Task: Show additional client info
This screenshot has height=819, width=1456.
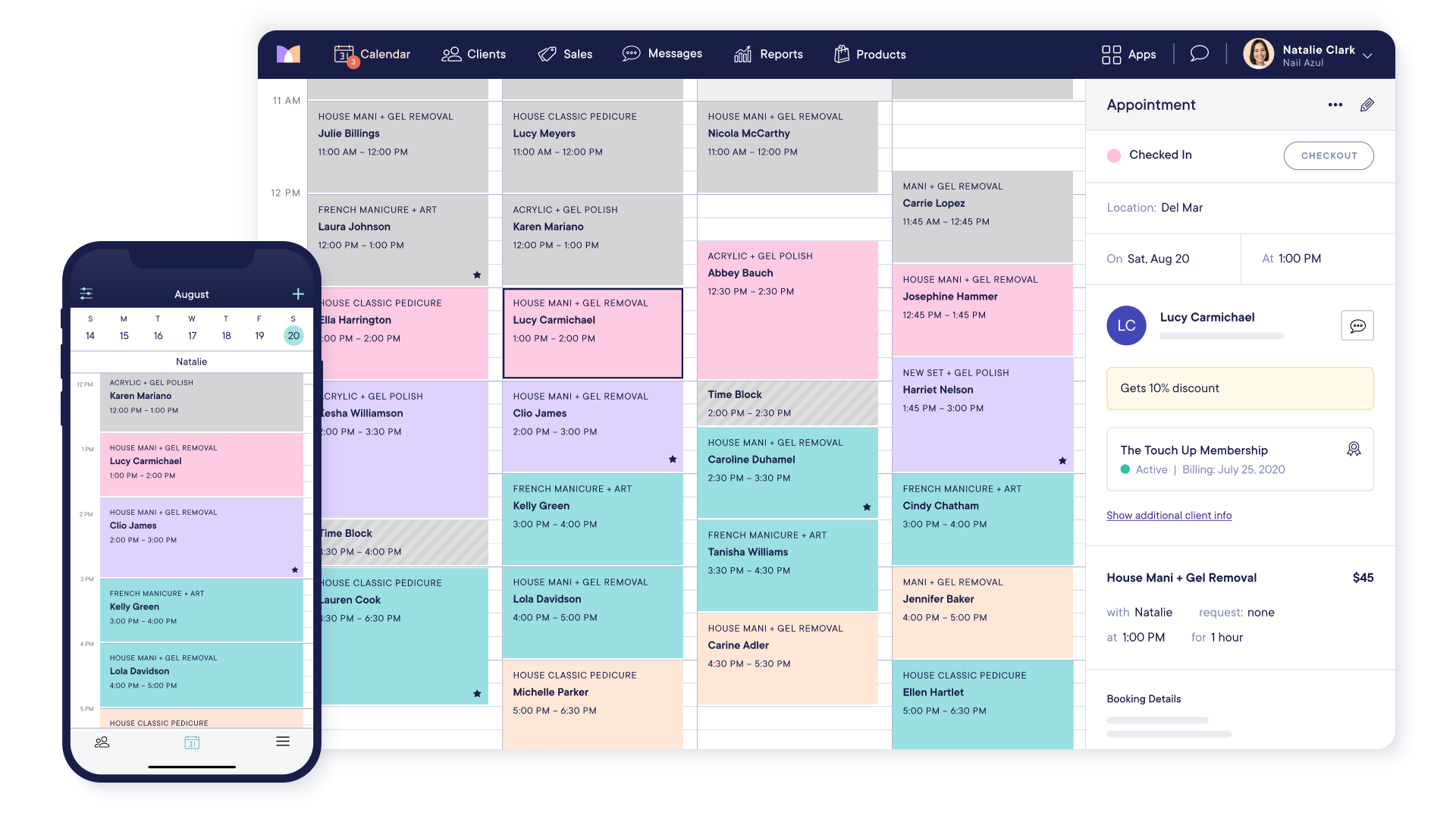Action: tap(1169, 516)
